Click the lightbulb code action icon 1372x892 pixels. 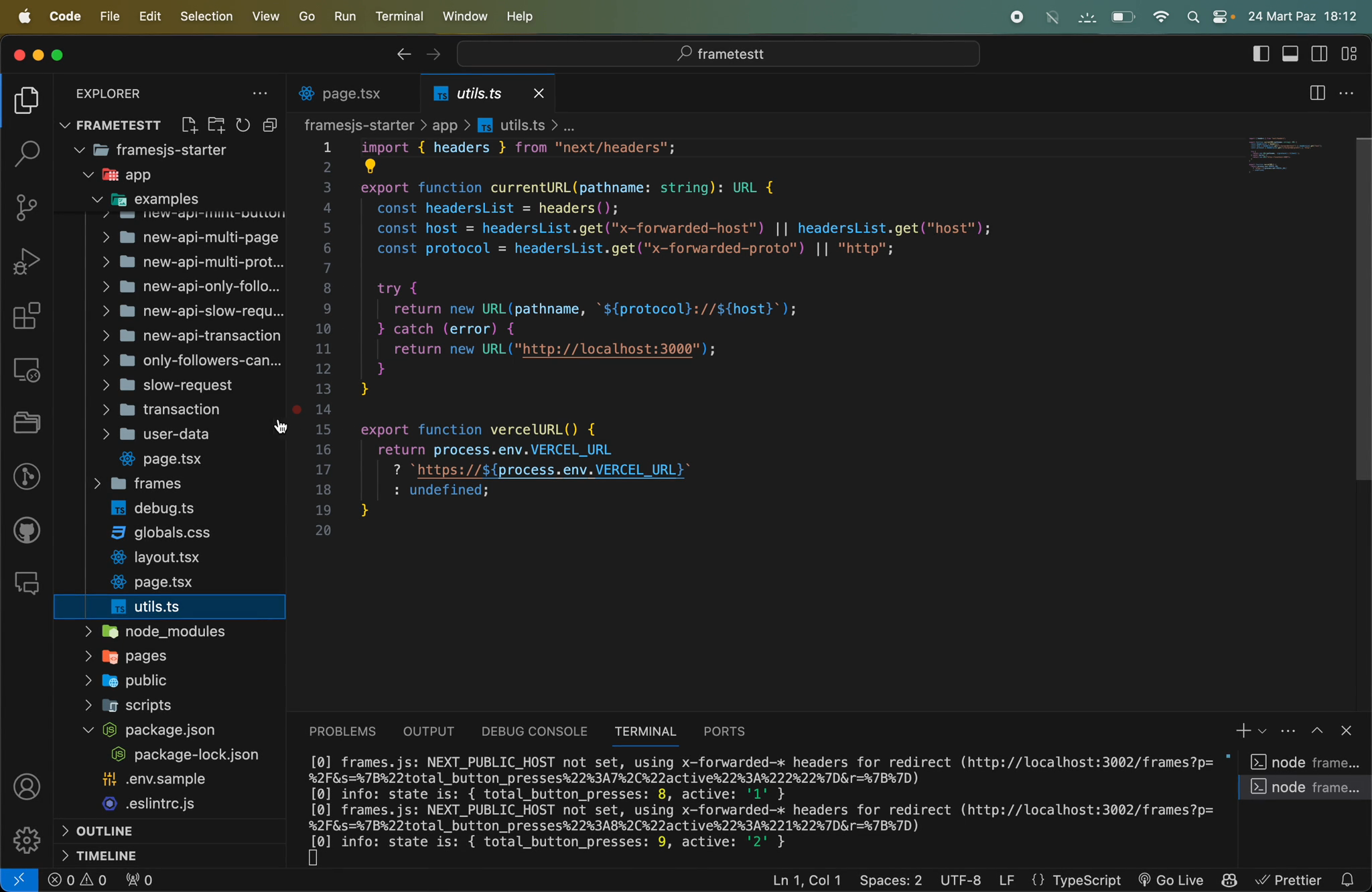point(370,166)
